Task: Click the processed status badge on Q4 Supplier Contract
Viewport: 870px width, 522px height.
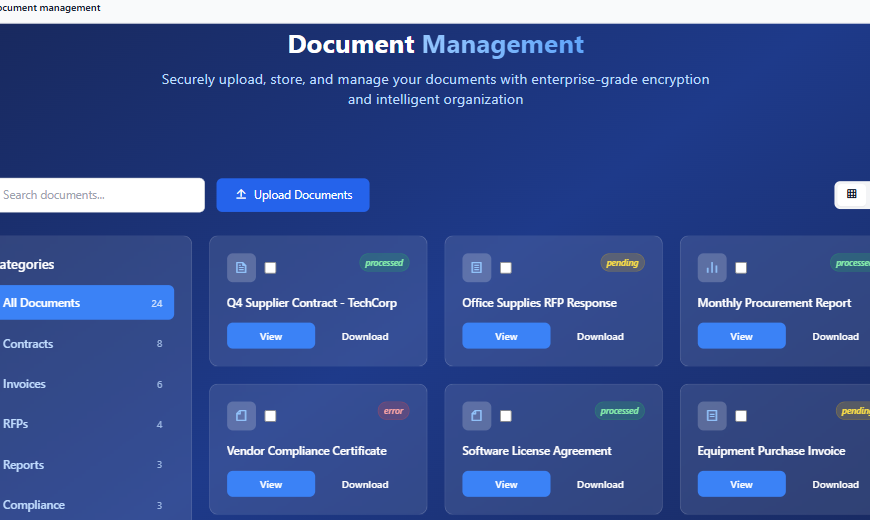Action: (384, 263)
